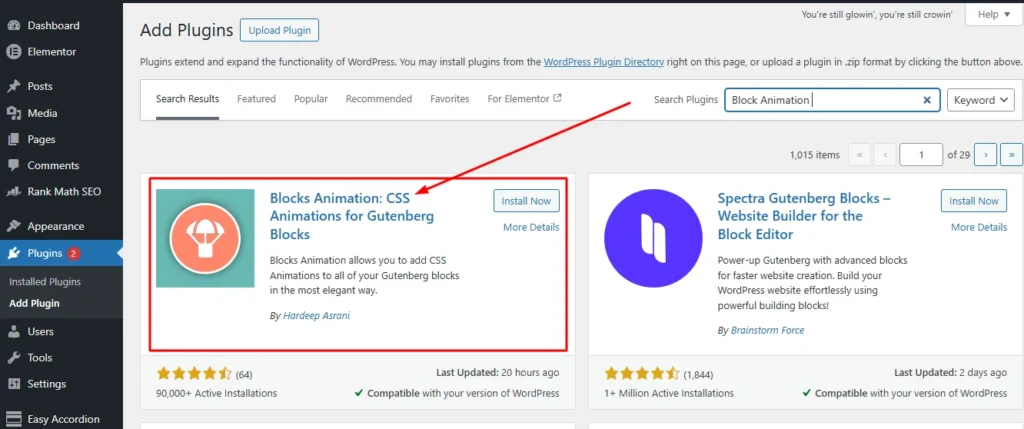
Task: Click the Easy Accordion icon
Action: pos(13,419)
